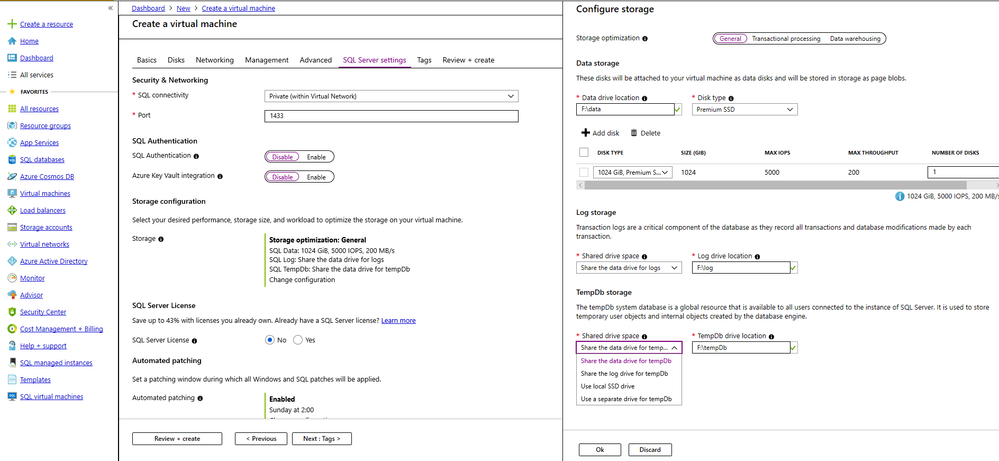Open the Disk type Premium SSD dropdown
Viewport: 999px width, 461px height.
745,110
